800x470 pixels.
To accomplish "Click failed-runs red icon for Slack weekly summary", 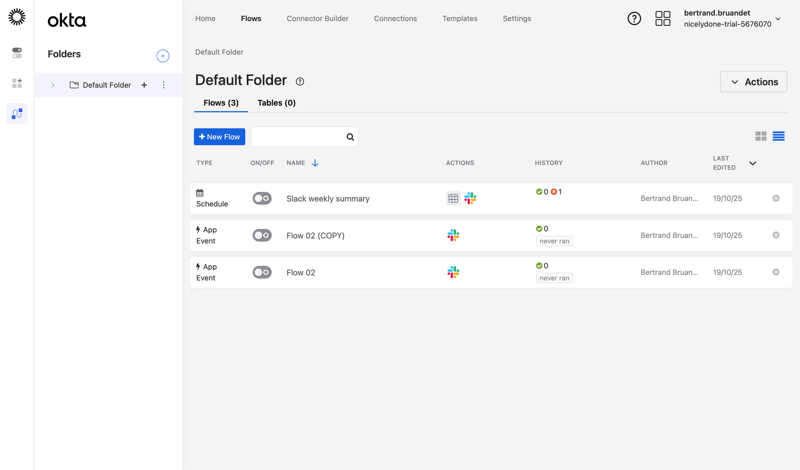I will click(x=554, y=192).
